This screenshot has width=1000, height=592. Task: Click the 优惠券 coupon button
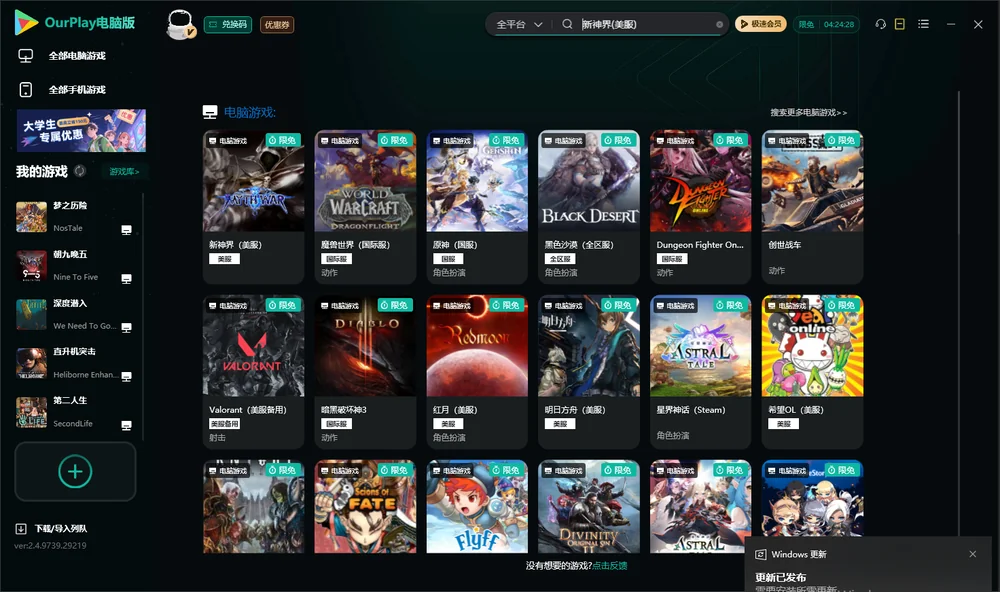[x=277, y=25]
